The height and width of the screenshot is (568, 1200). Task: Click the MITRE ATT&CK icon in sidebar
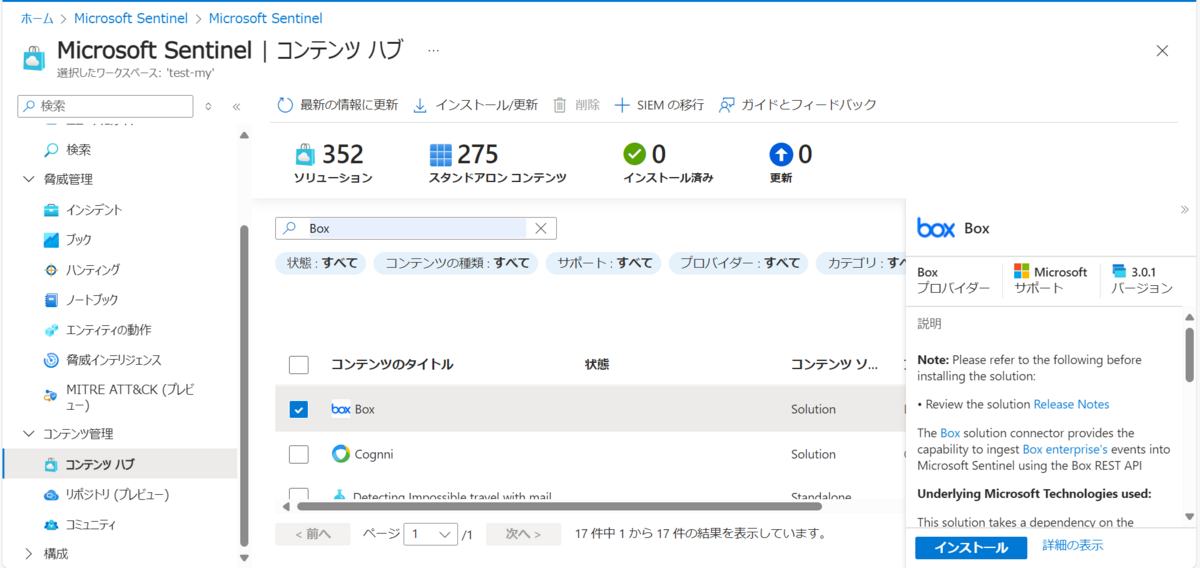pyautogui.click(x=51, y=396)
